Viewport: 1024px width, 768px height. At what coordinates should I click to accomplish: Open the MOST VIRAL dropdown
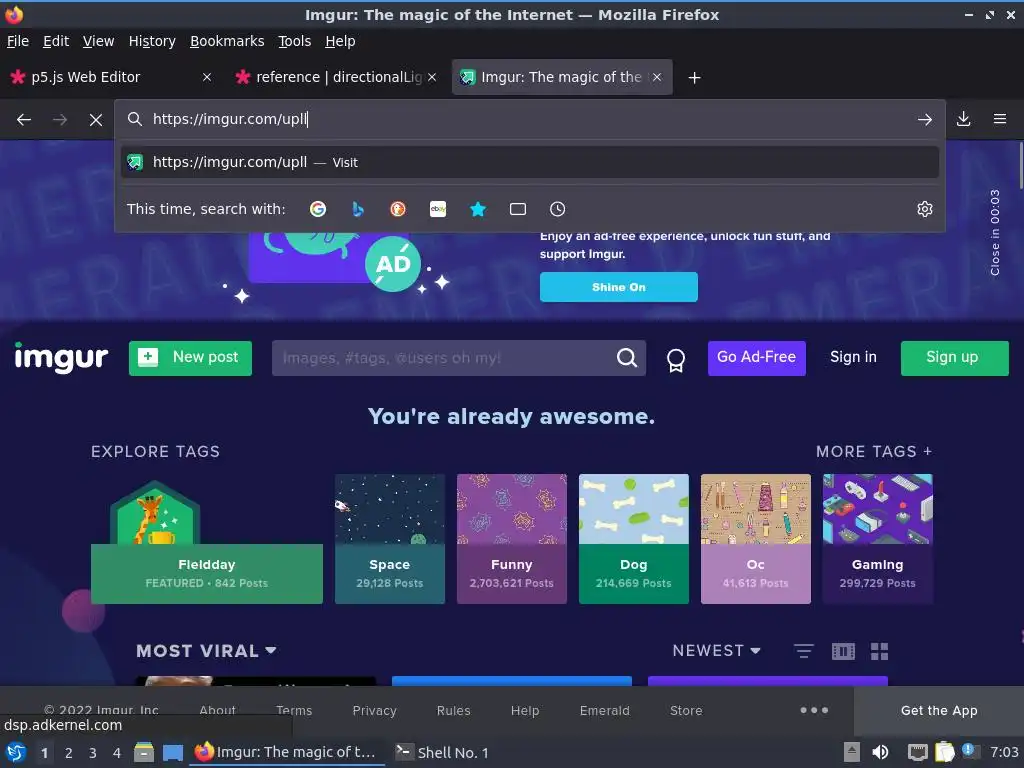click(x=206, y=650)
